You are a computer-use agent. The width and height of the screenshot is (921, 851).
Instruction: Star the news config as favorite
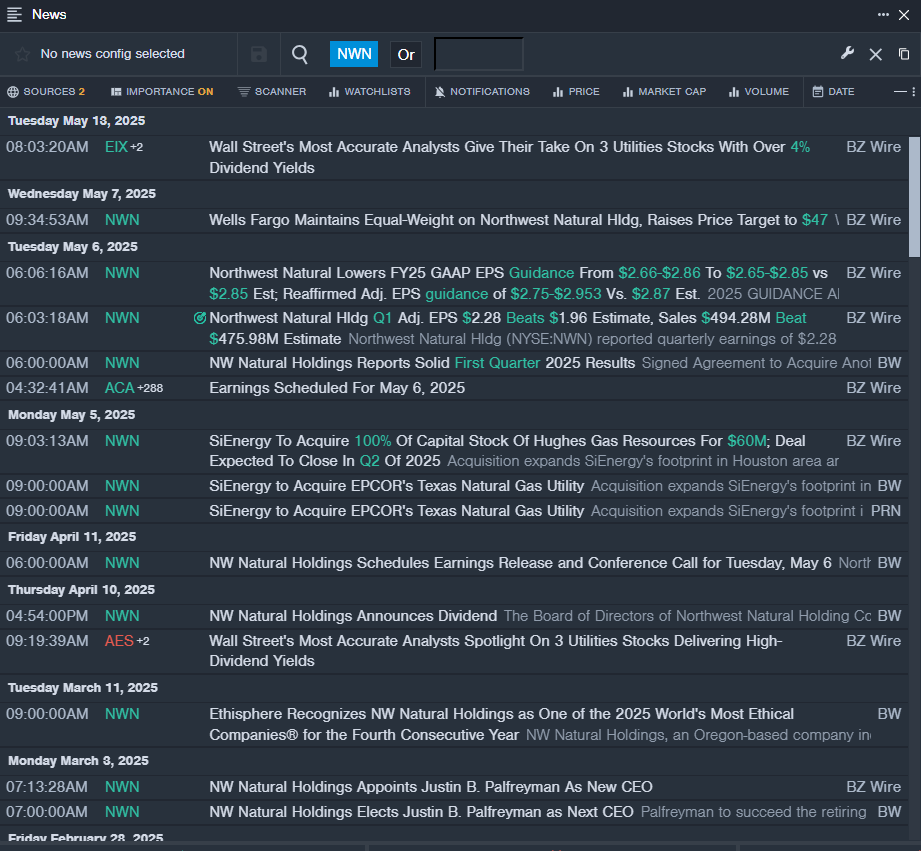coord(22,54)
